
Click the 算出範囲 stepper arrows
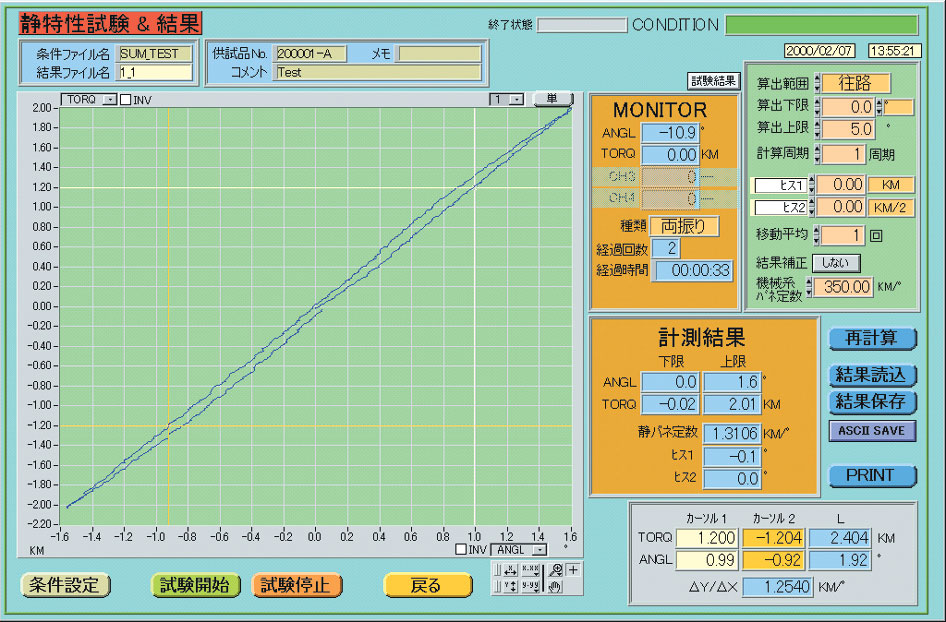(x=817, y=83)
